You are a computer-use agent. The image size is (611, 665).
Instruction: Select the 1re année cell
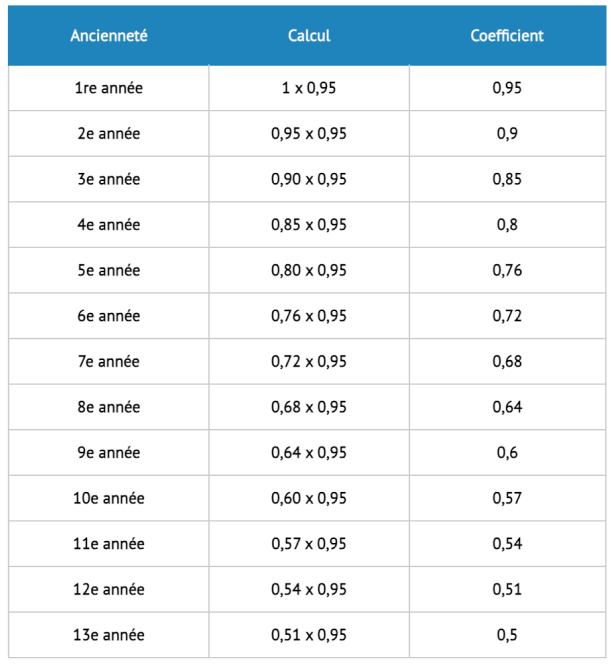[x=109, y=88]
